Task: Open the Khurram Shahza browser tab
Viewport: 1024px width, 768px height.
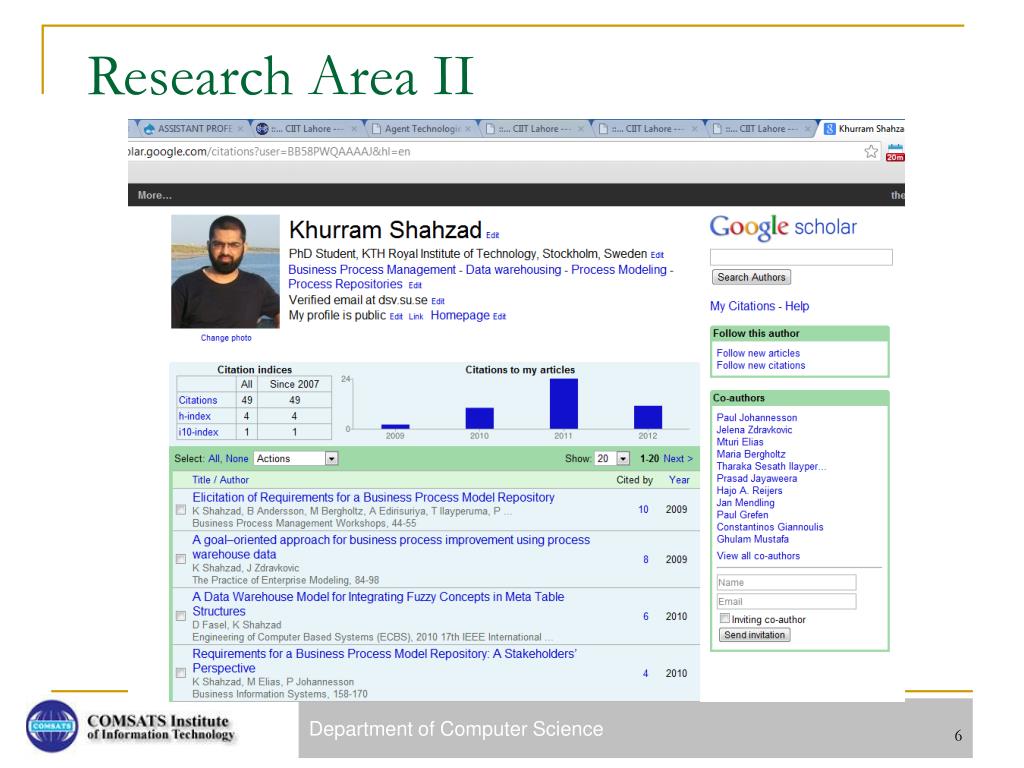Action: click(x=863, y=129)
